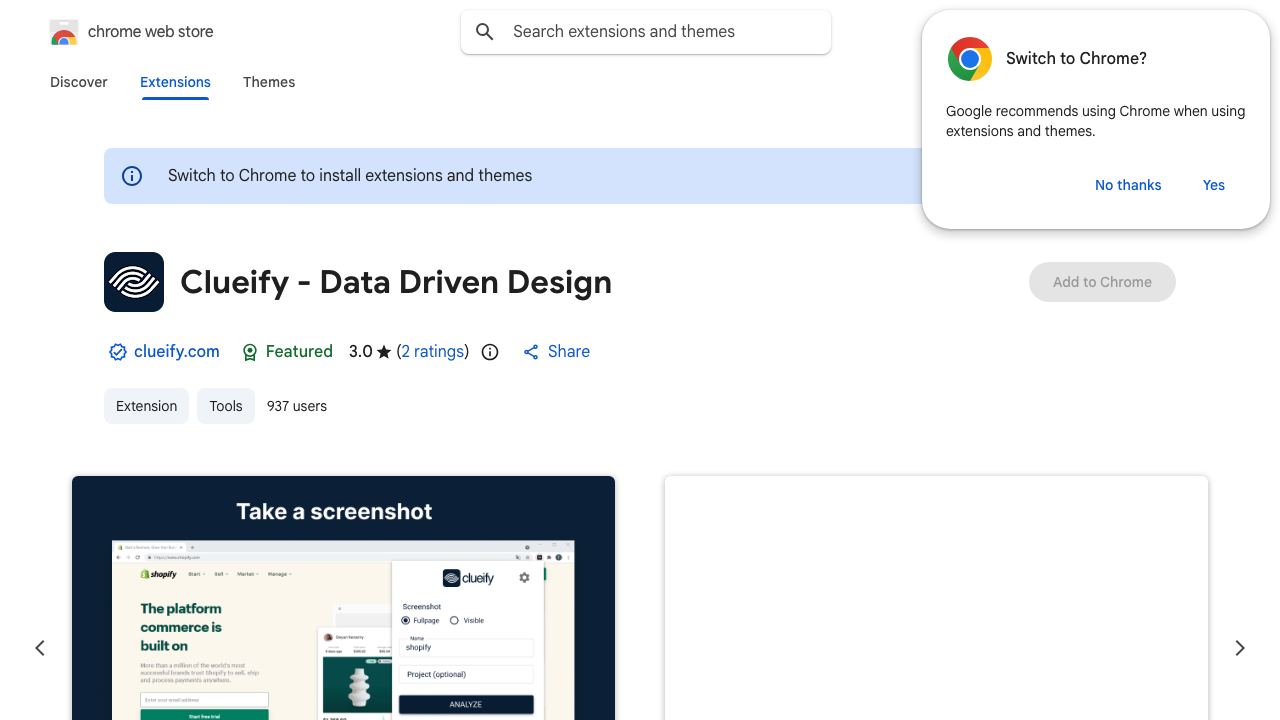Image resolution: width=1280 pixels, height=720 pixels.
Task: Click the Chrome logo in the popup
Action: [x=970, y=59]
